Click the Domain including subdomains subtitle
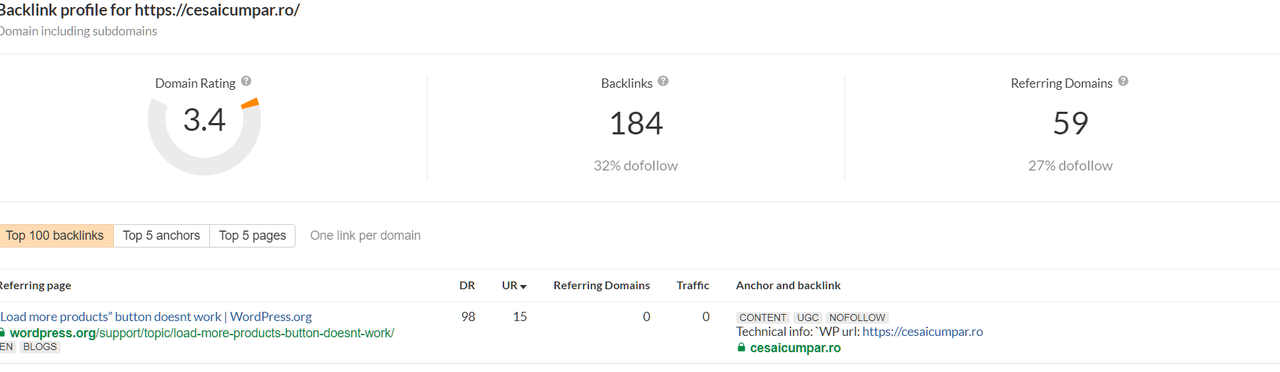 tap(78, 31)
